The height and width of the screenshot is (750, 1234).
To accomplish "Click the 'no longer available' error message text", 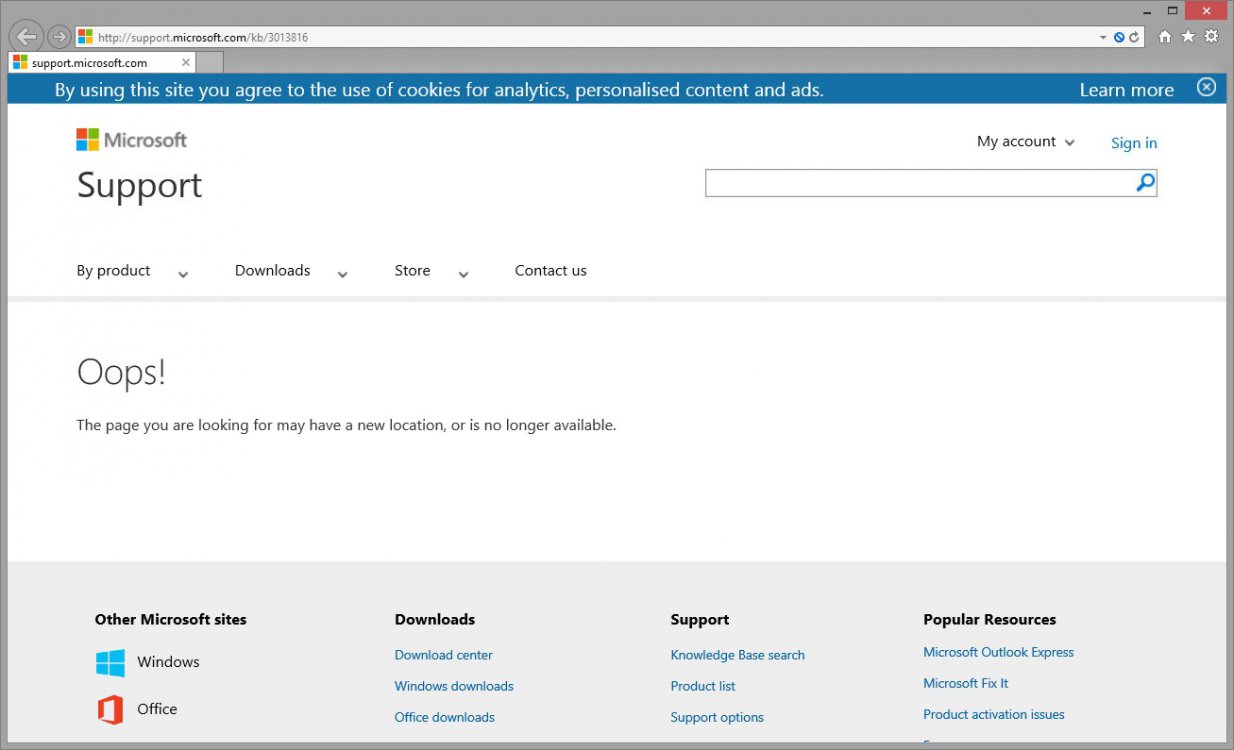I will (x=346, y=425).
